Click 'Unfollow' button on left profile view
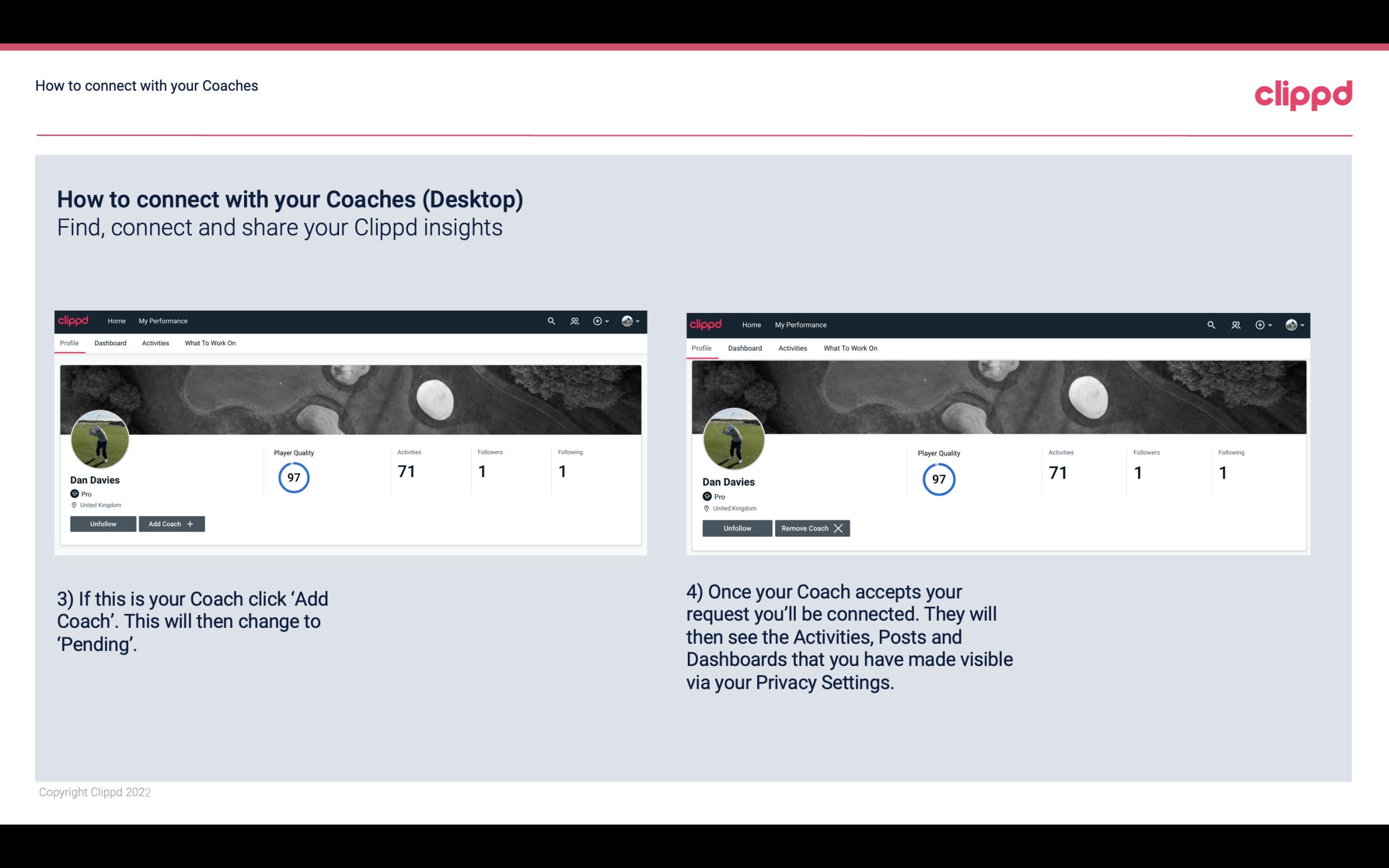This screenshot has width=1389, height=868. (104, 524)
